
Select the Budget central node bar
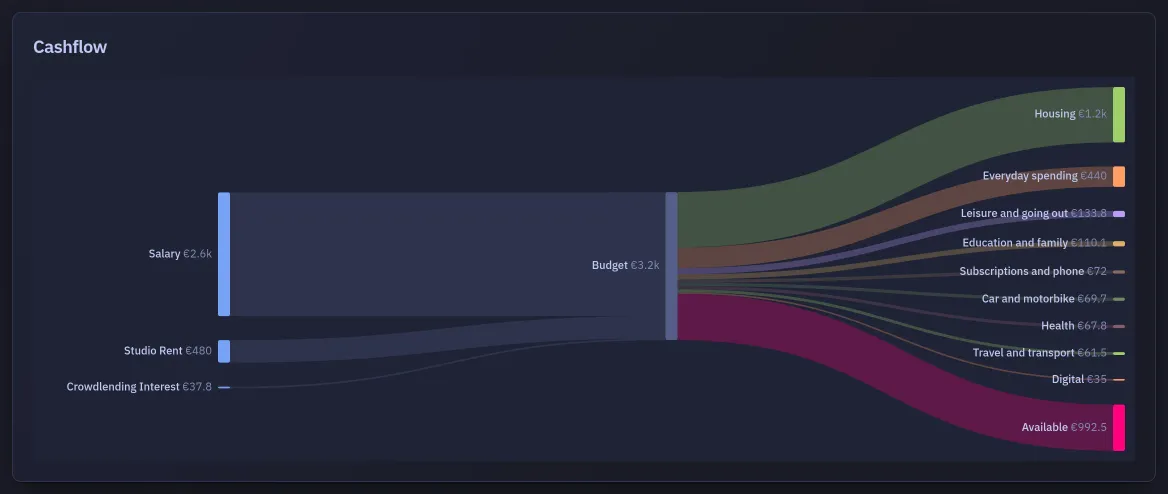coord(671,266)
